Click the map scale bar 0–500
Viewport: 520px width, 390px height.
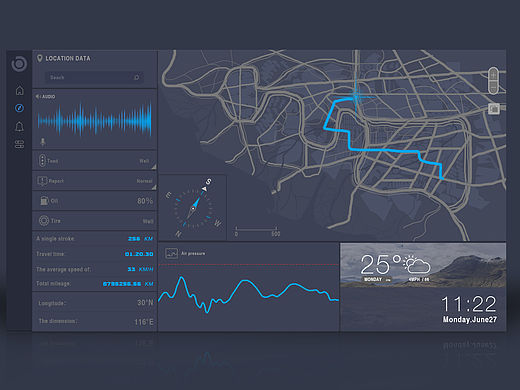pos(256,231)
